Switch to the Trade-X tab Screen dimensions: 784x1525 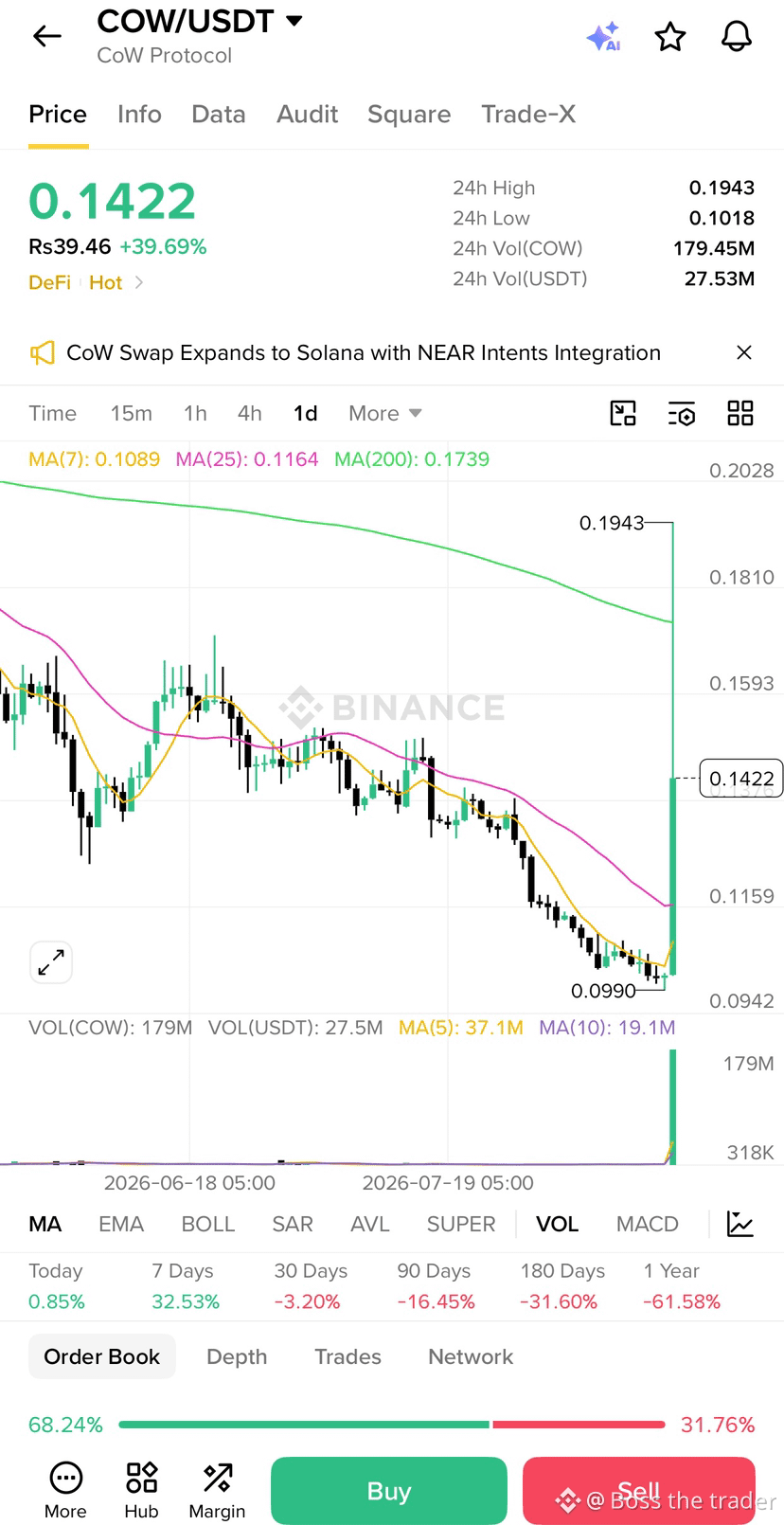click(528, 115)
